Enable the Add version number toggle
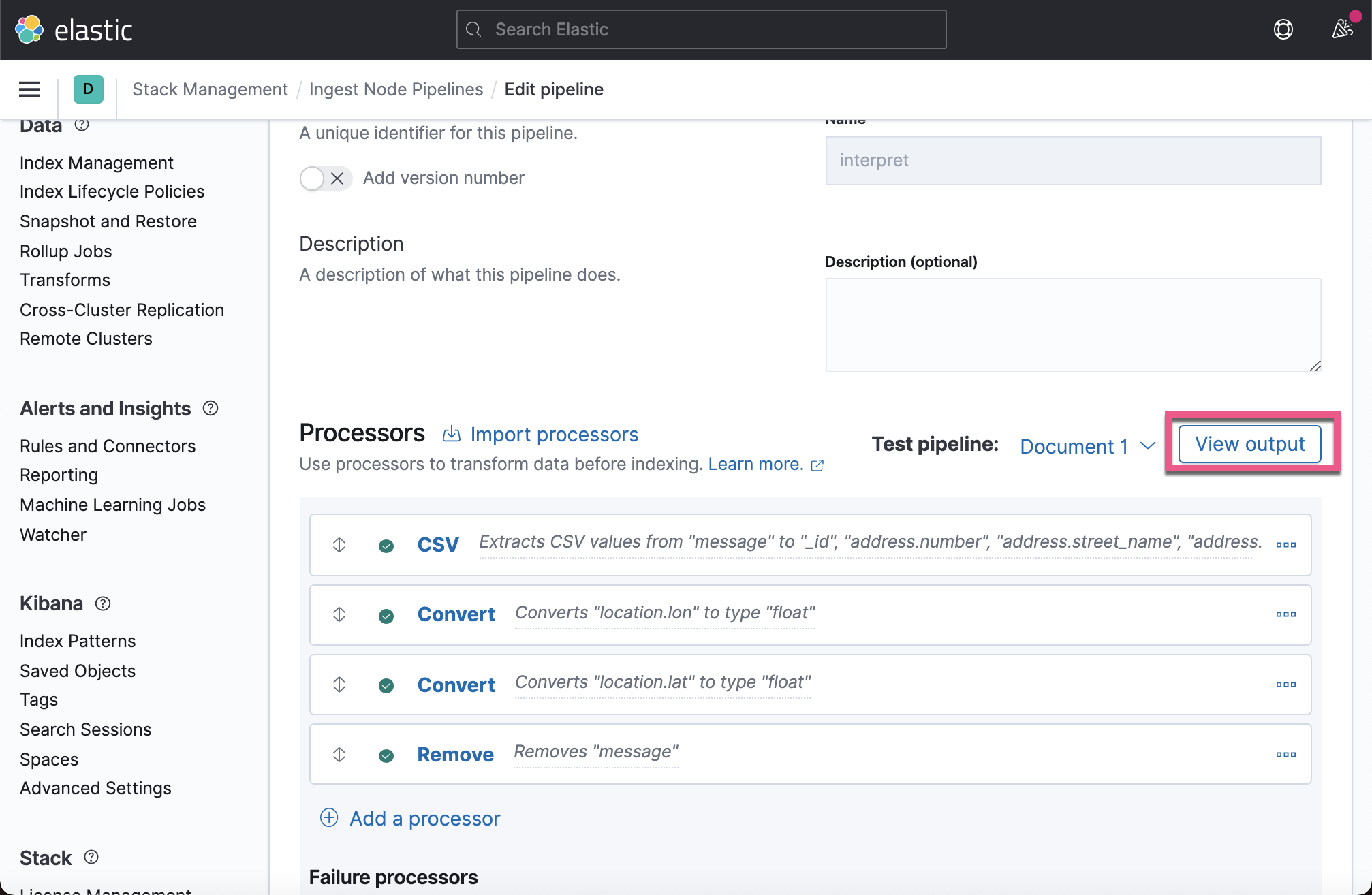The height and width of the screenshot is (895, 1372). (x=312, y=178)
